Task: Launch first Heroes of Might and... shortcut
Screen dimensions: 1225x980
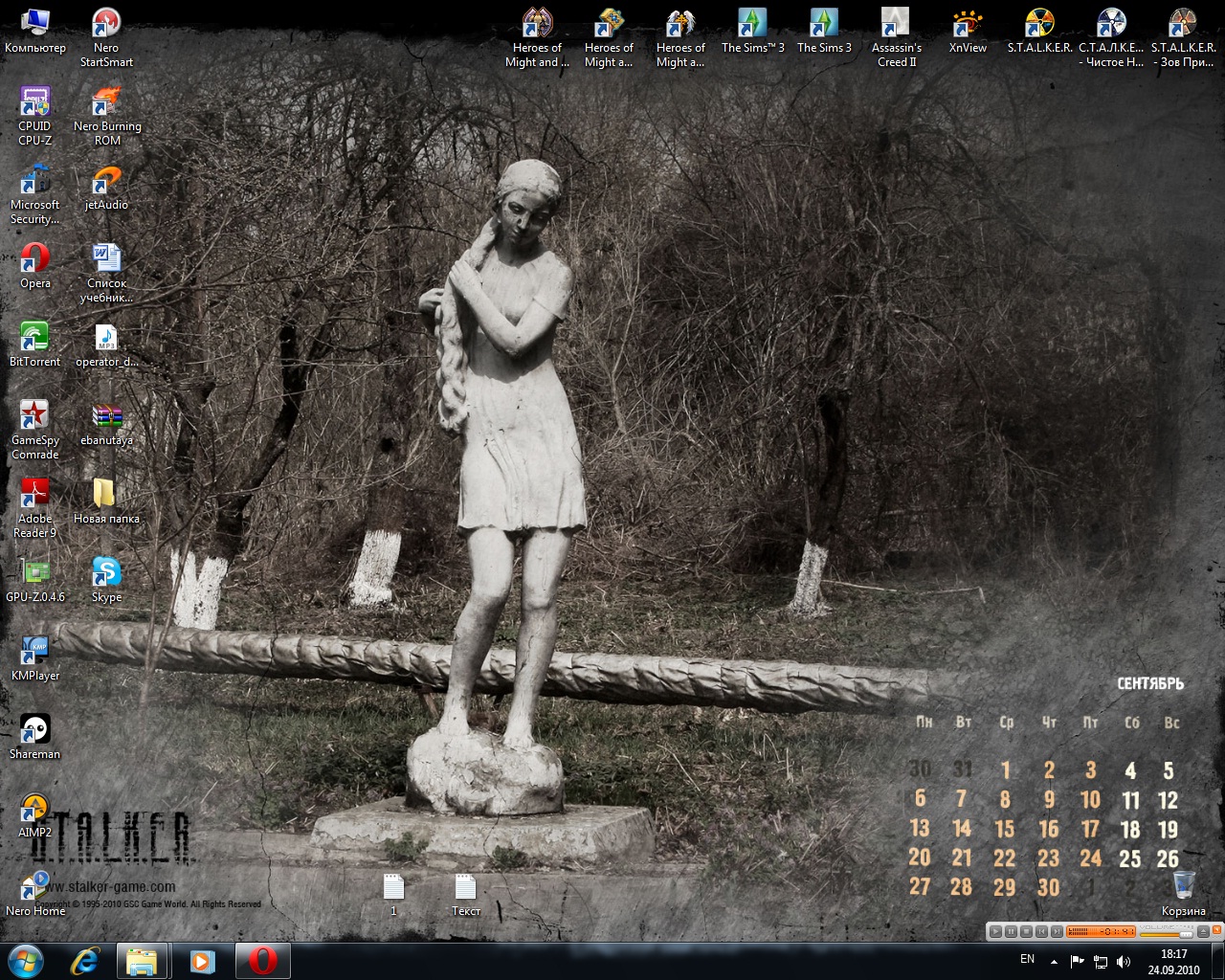Action: click(537, 38)
